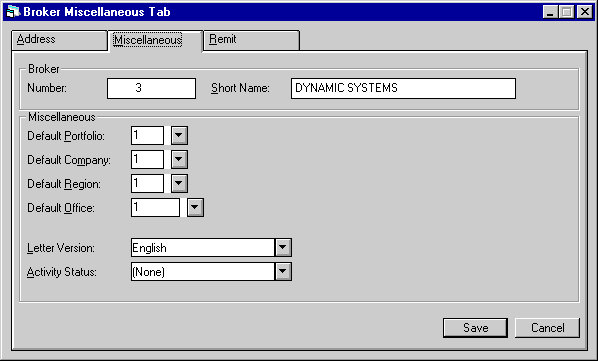Expand the Default Region dropdown arrow

coord(179,184)
